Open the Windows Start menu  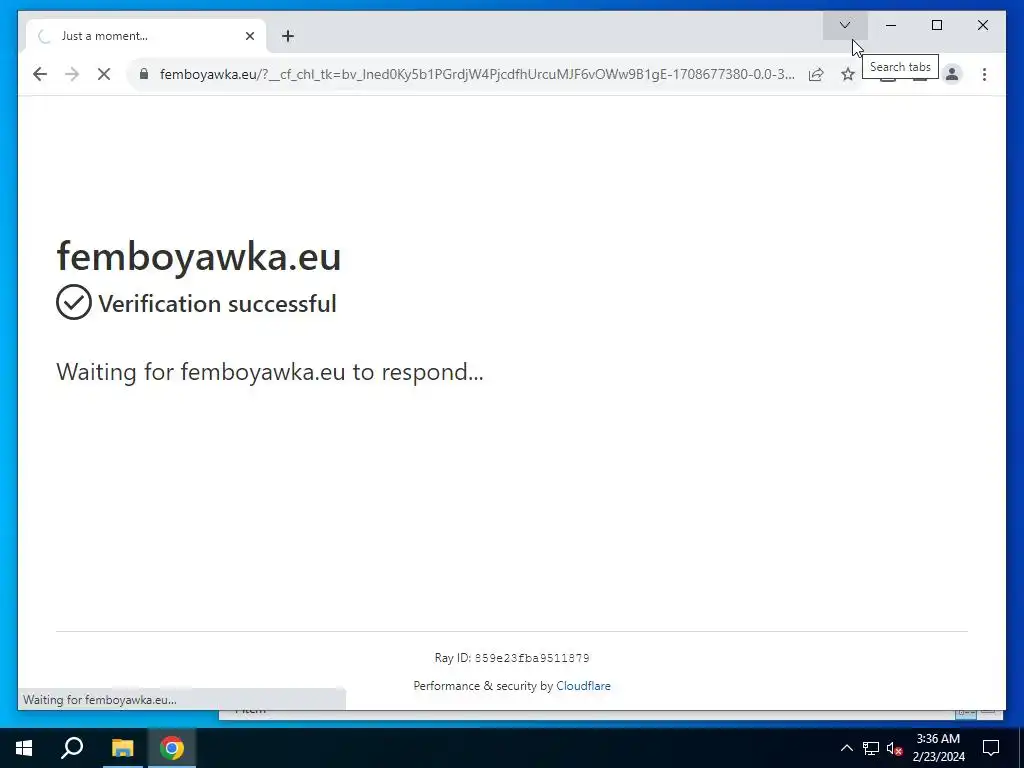pos(24,748)
